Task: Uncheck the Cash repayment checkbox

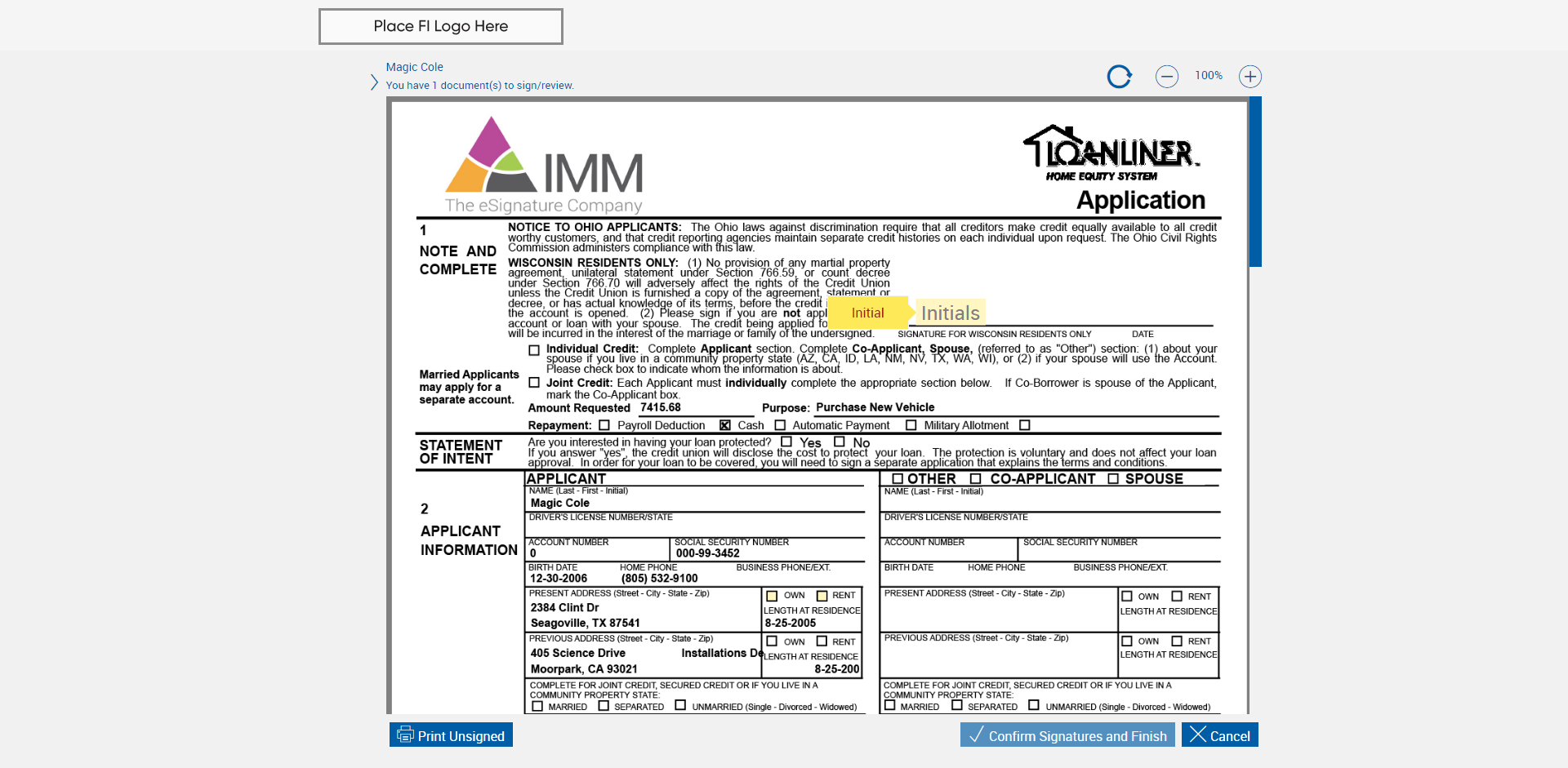Action: 725,425
